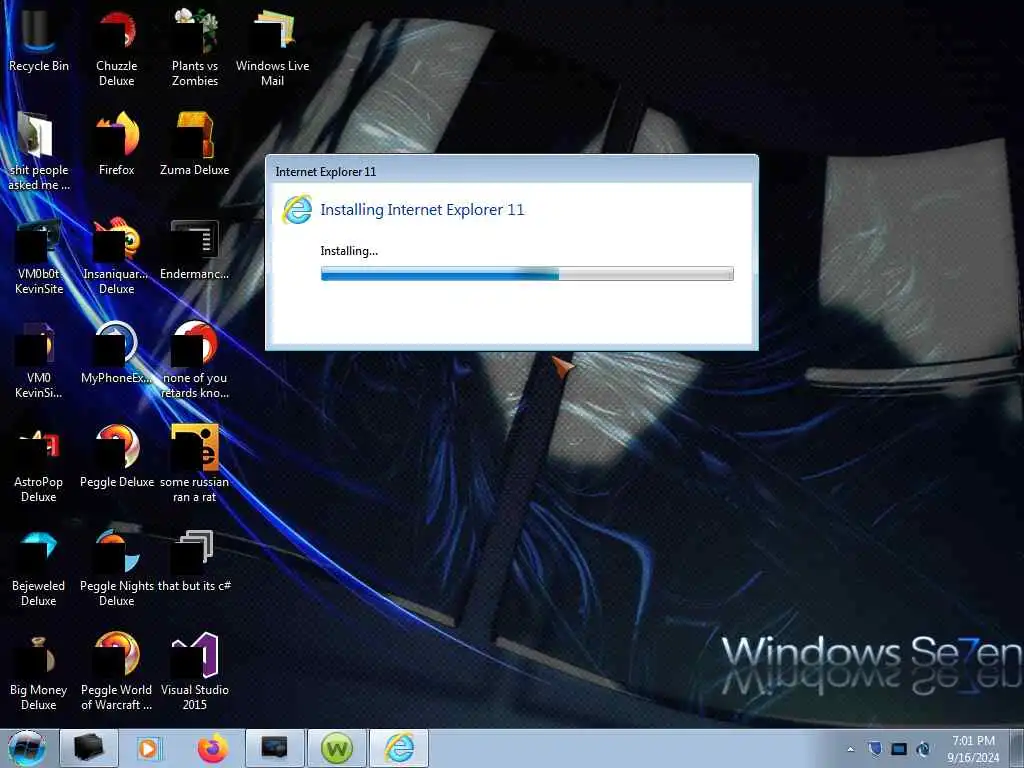Viewport: 1024px width, 768px height.
Task: Launch Visual Studio 2015 desktop shortcut
Action: click(x=195, y=671)
